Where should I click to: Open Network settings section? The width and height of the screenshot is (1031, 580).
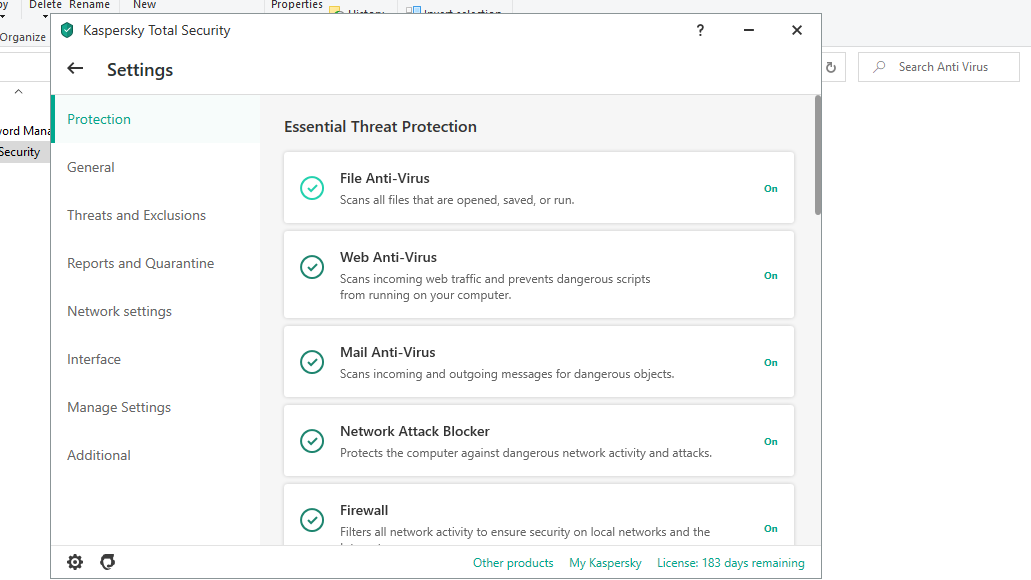click(x=119, y=311)
